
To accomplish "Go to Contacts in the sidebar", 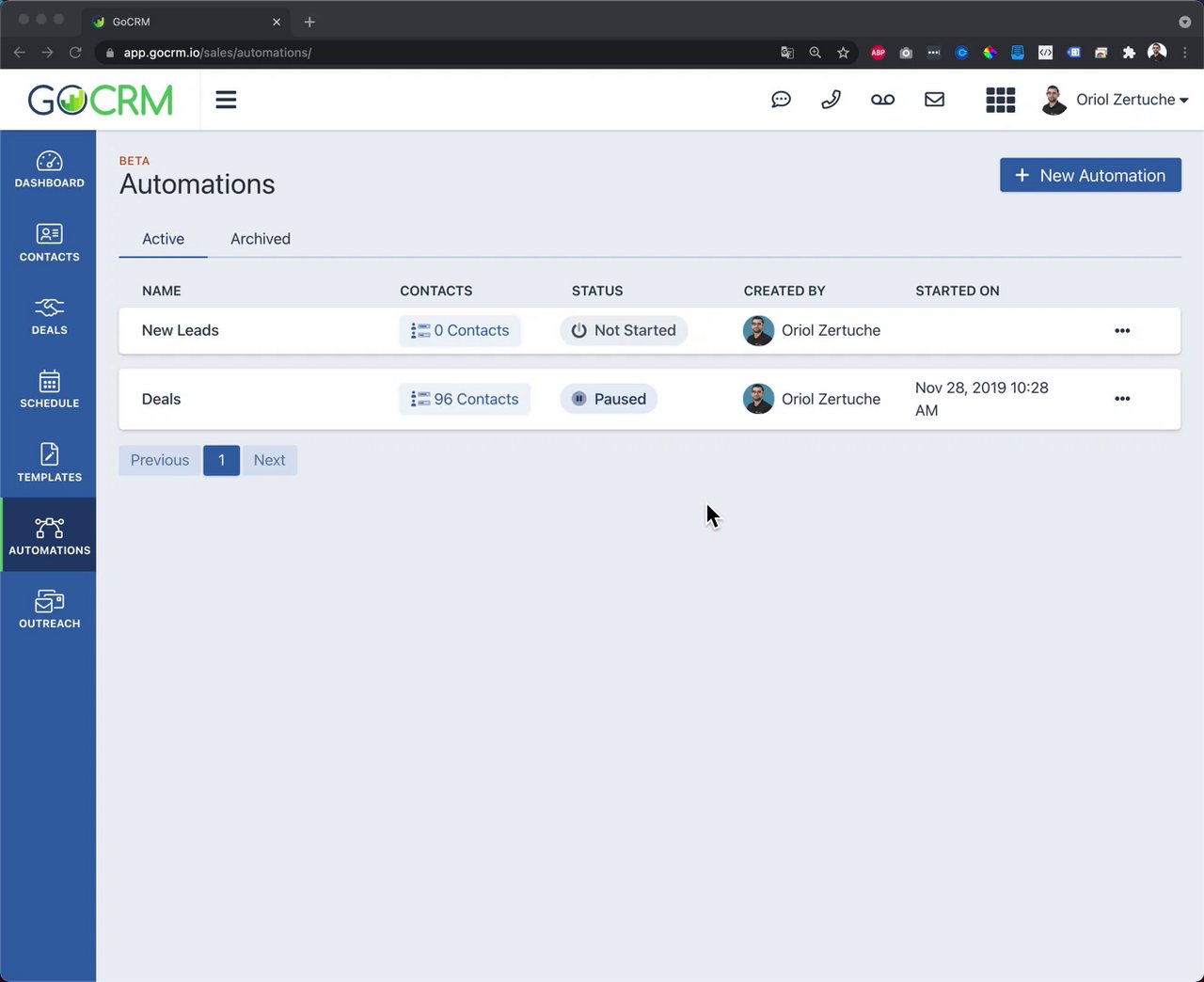I will 49,243.
